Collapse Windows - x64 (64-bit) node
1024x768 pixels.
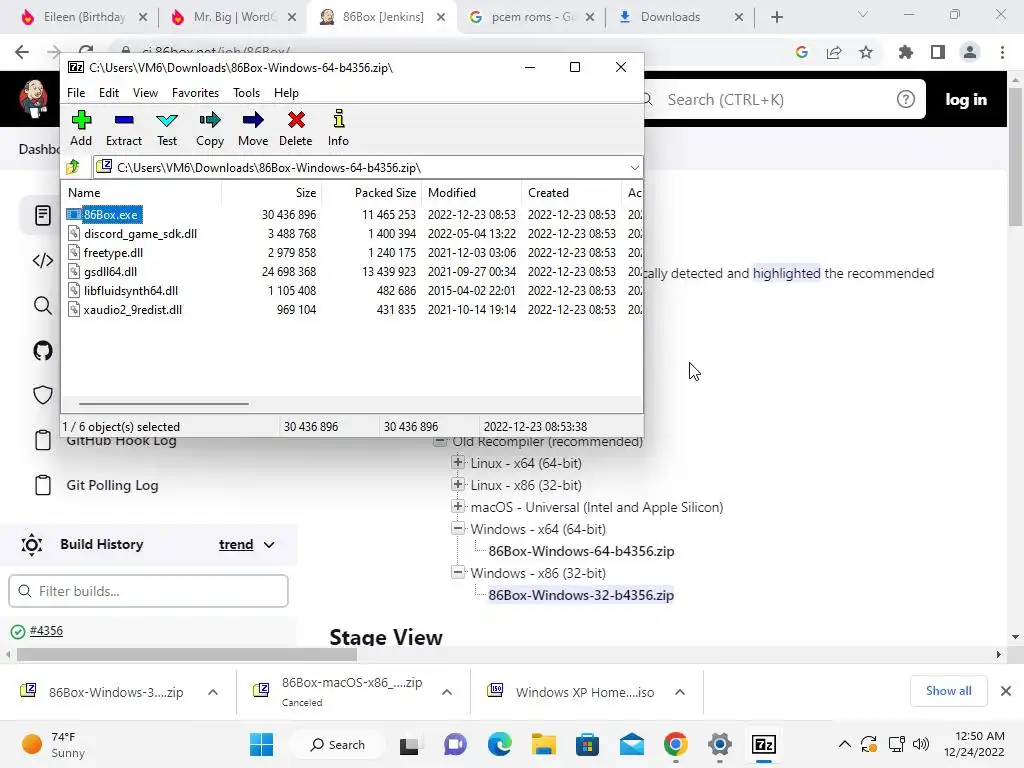[x=458, y=528]
